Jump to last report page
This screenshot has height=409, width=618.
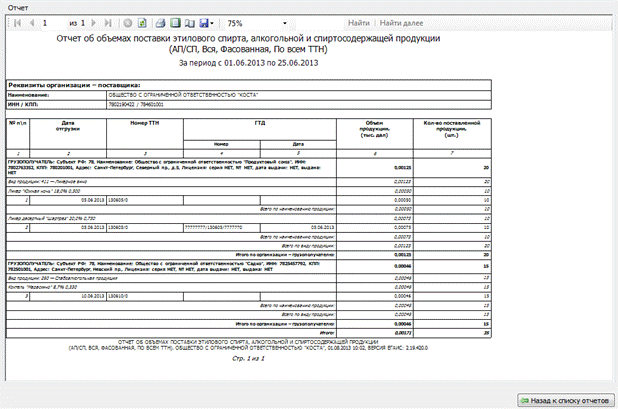click(108, 23)
